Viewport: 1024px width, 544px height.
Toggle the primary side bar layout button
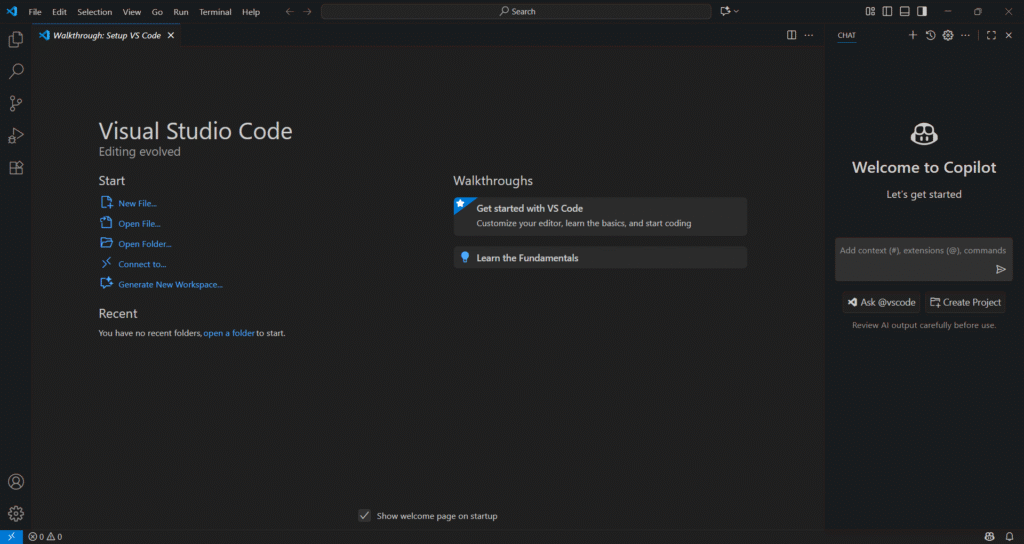(x=887, y=12)
